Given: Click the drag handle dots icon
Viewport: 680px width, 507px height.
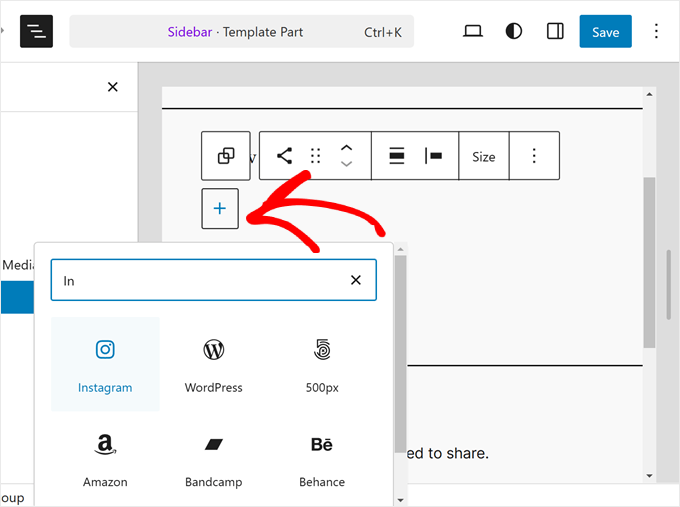Looking at the screenshot, I should (x=315, y=156).
